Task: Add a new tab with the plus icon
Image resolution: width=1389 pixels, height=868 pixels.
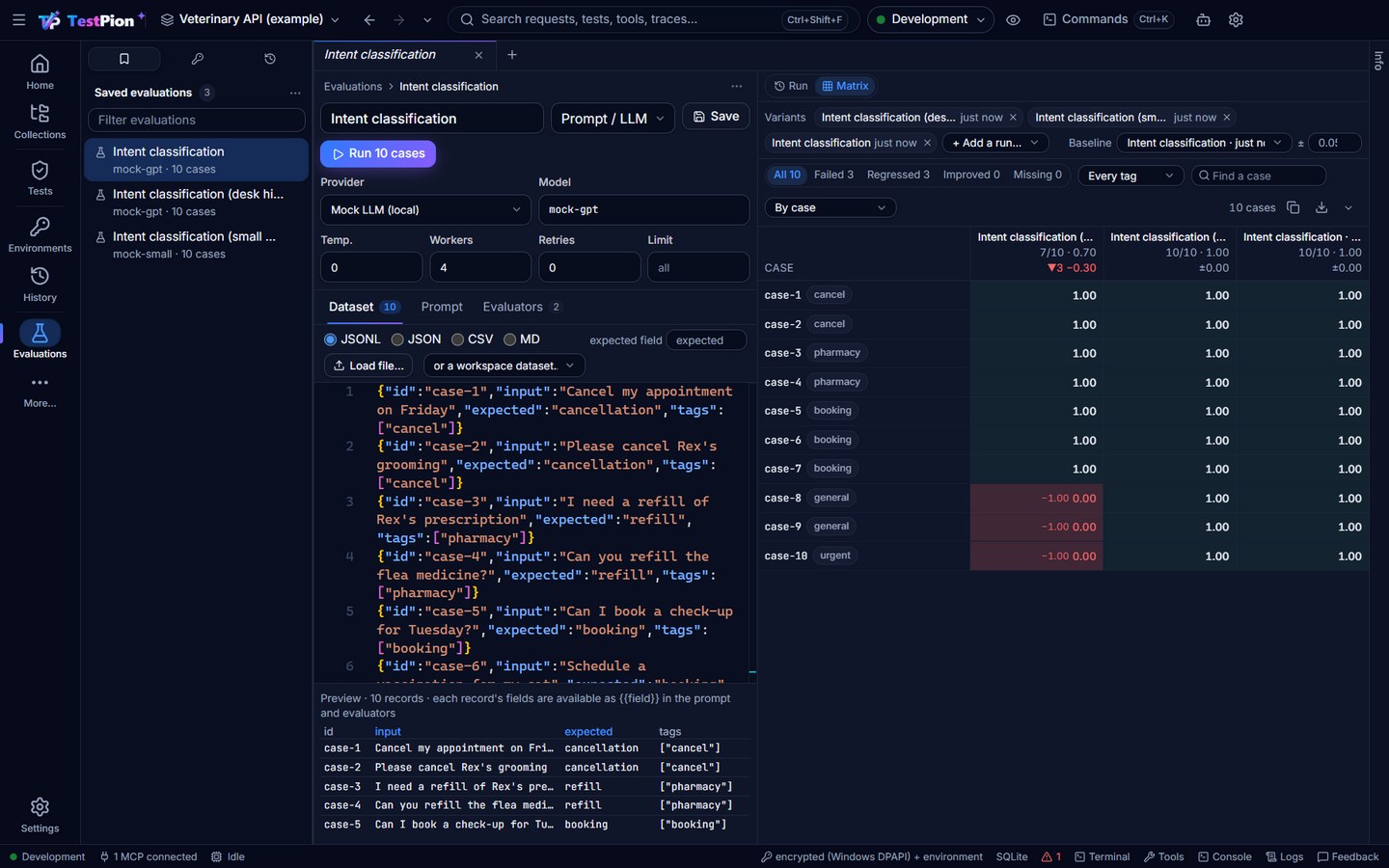Action: click(512, 55)
